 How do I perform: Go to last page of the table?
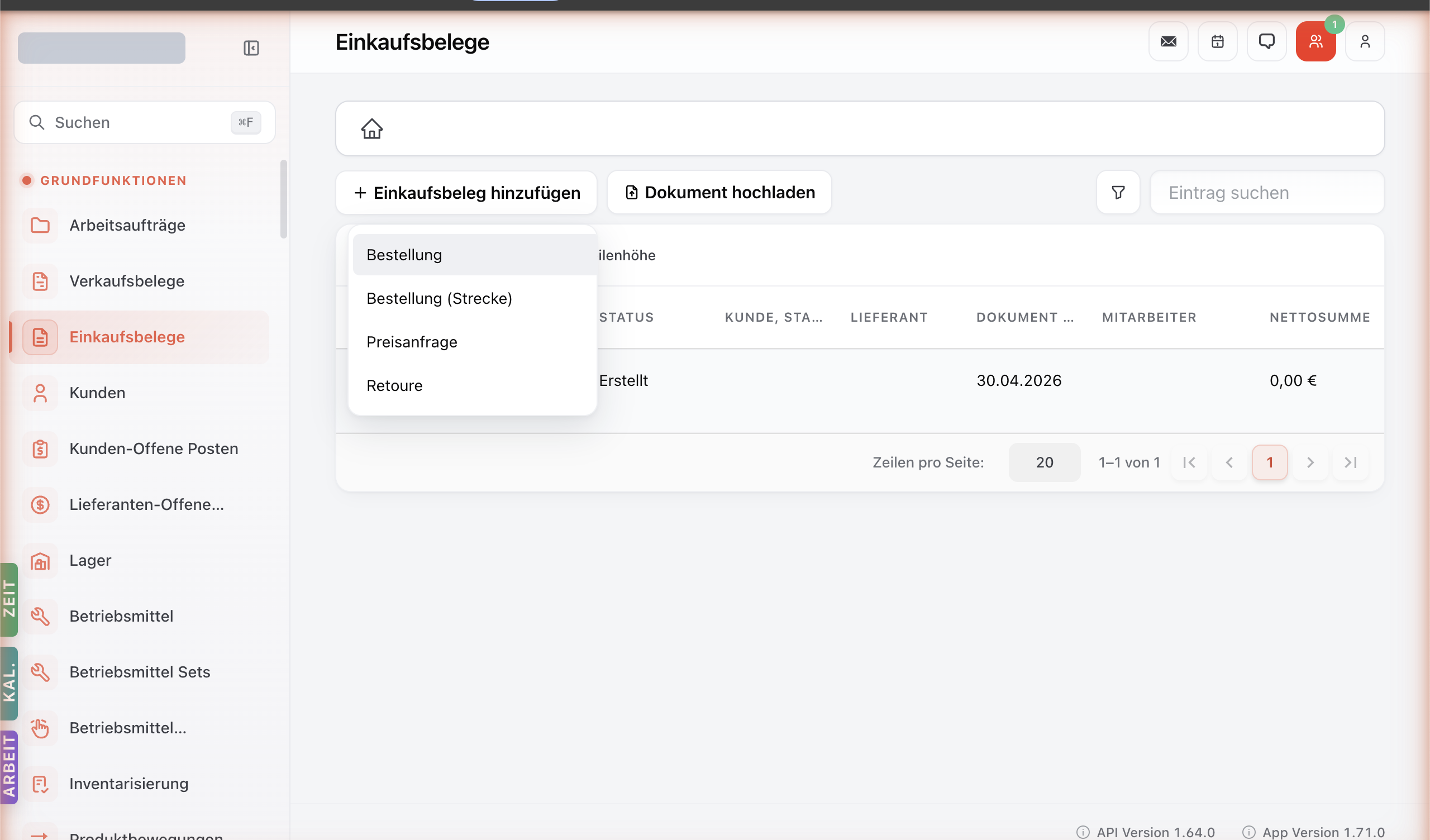1350,462
